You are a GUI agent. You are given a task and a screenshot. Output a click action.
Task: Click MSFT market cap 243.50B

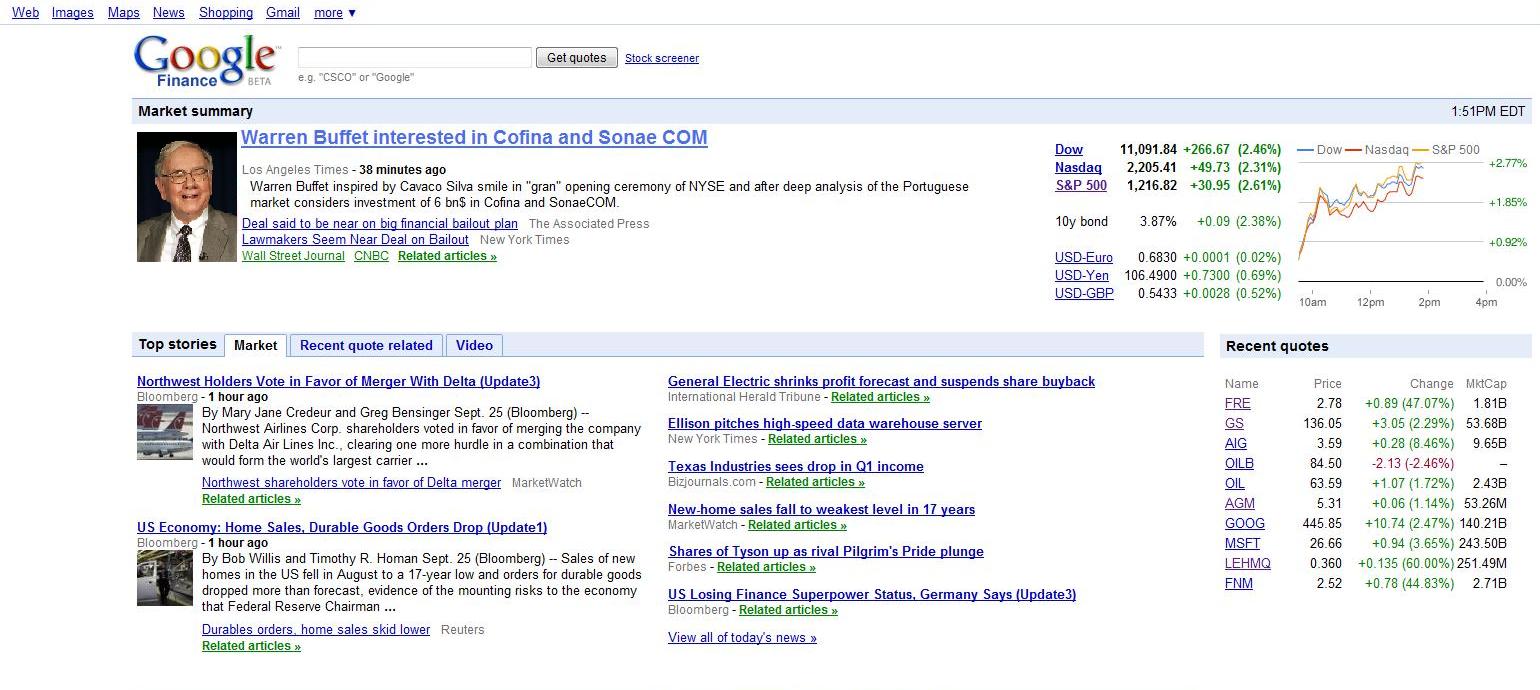[x=1481, y=544]
